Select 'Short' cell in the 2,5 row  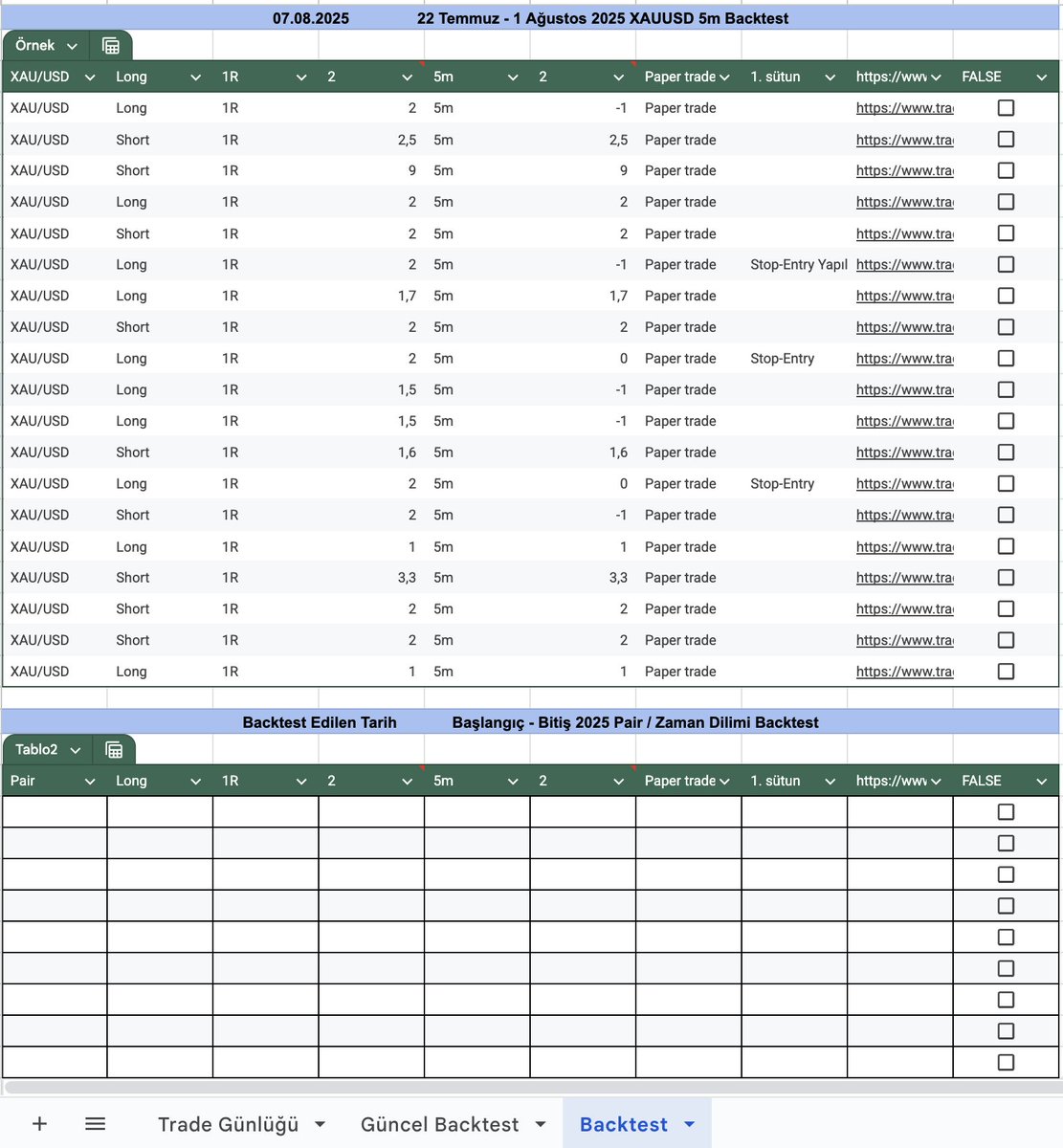[160, 140]
